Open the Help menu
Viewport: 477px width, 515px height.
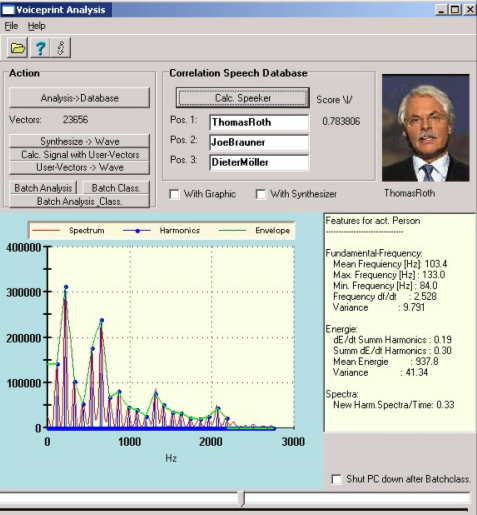pyautogui.click(x=36, y=26)
